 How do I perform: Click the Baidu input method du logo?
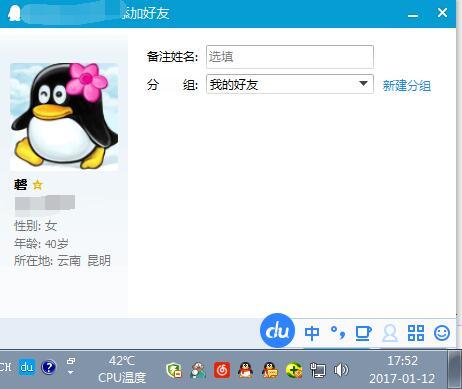click(x=277, y=331)
